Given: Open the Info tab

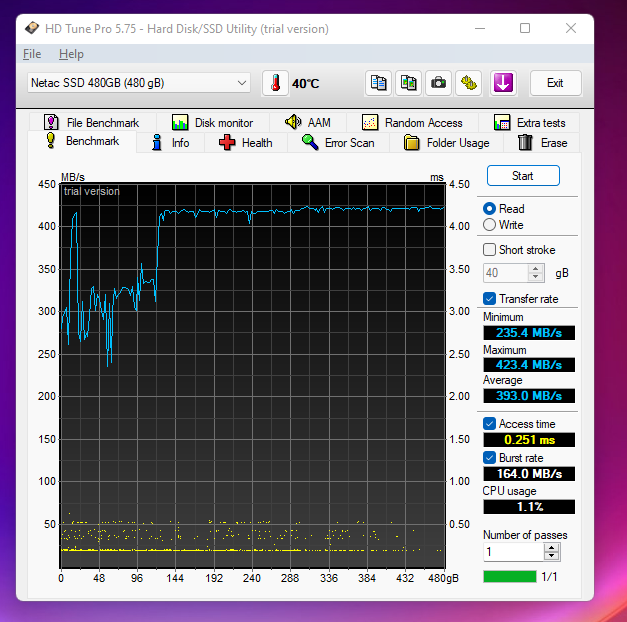Looking at the screenshot, I should pos(170,143).
